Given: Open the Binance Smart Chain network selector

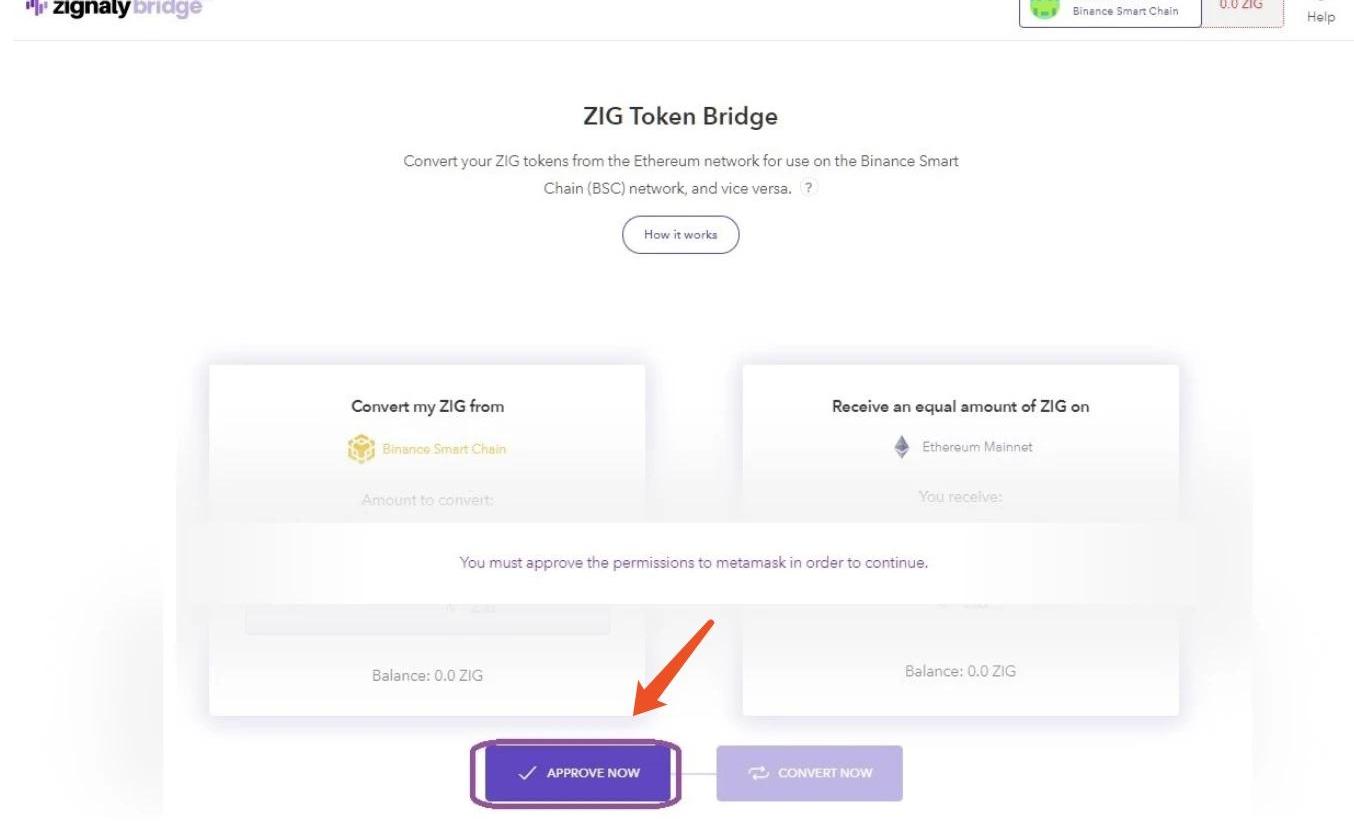Looking at the screenshot, I should click(x=1110, y=11).
